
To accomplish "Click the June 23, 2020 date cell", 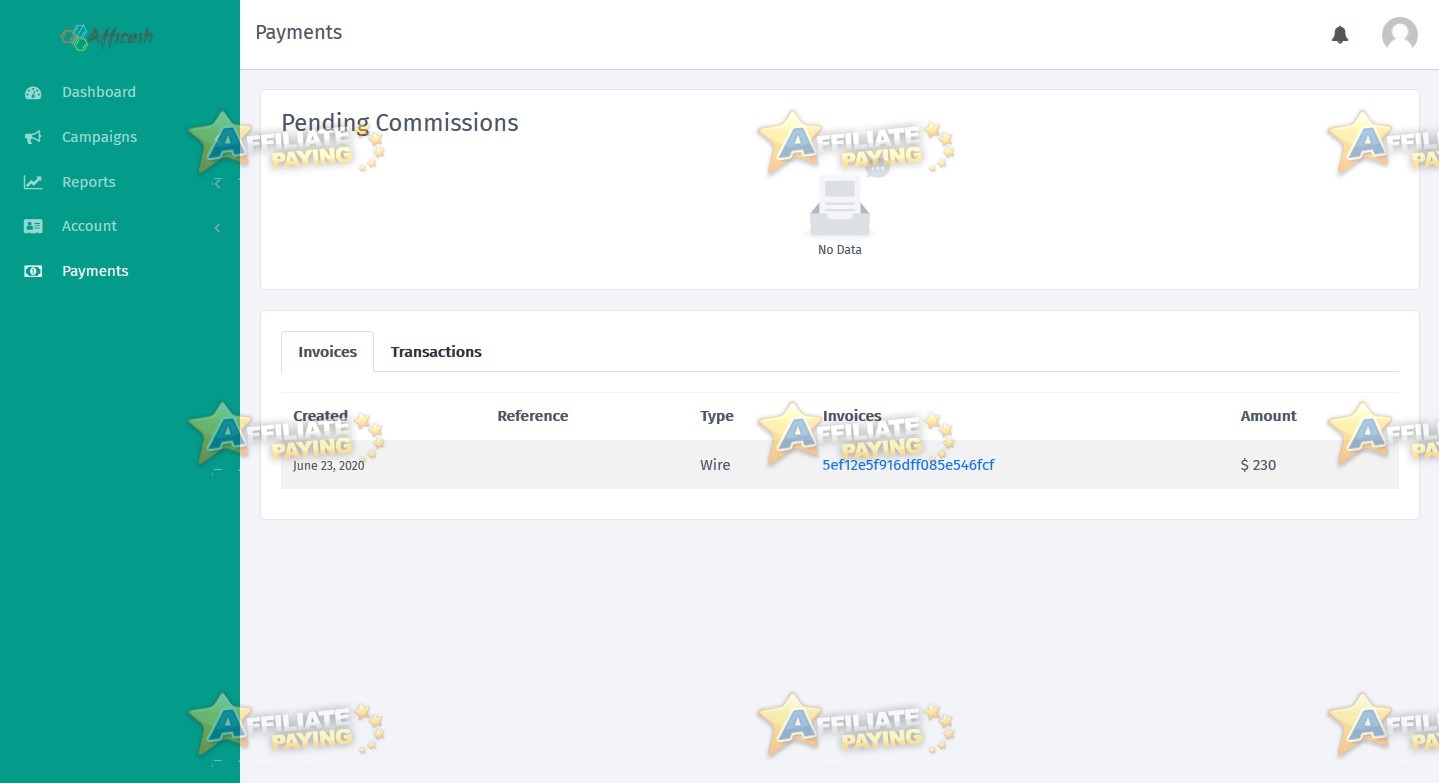I will click(x=329, y=465).
